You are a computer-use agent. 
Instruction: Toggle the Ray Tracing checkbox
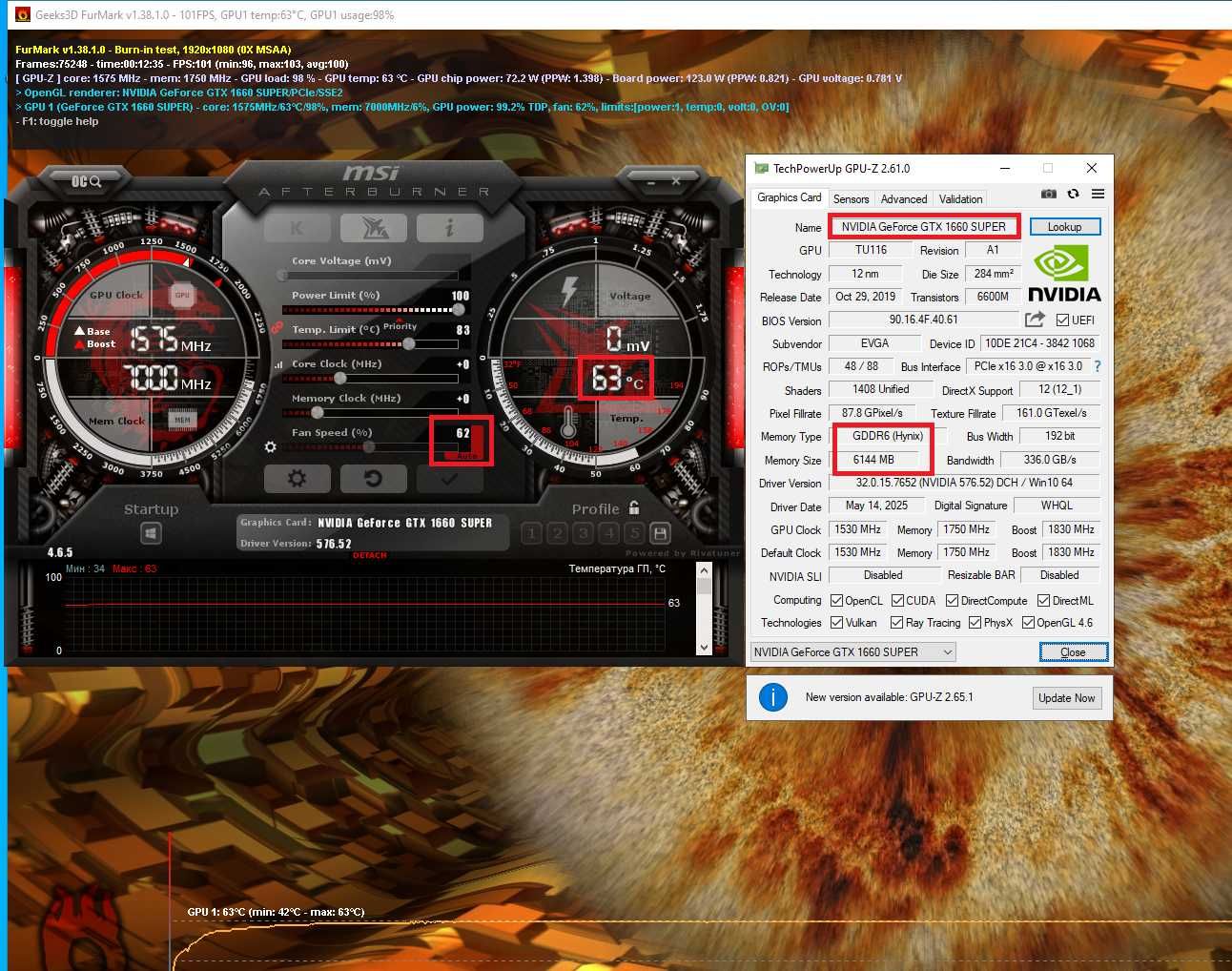click(x=896, y=623)
